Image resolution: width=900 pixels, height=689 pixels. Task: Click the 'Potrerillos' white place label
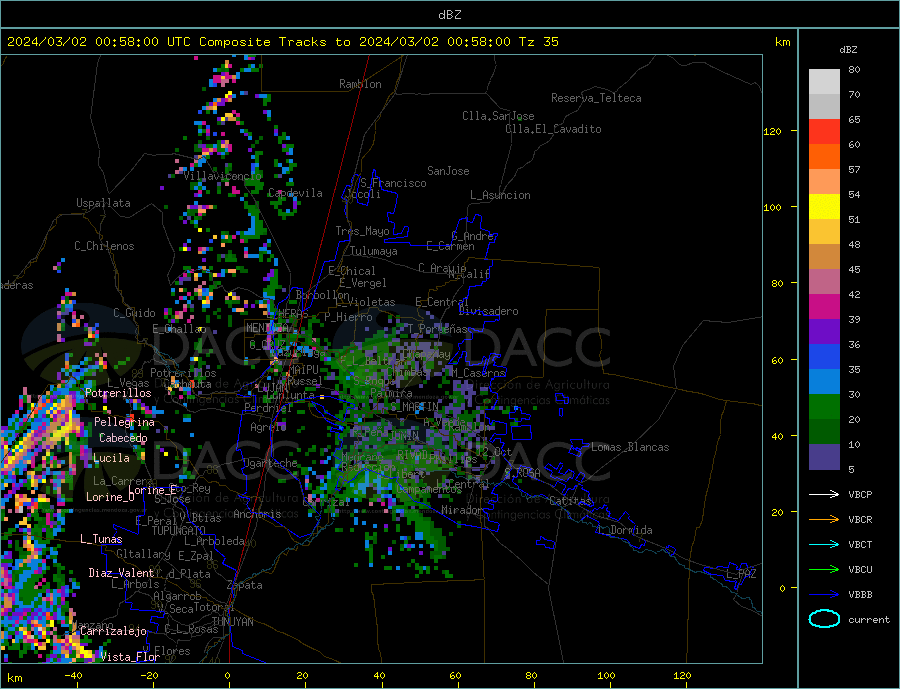click(x=118, y=393)
